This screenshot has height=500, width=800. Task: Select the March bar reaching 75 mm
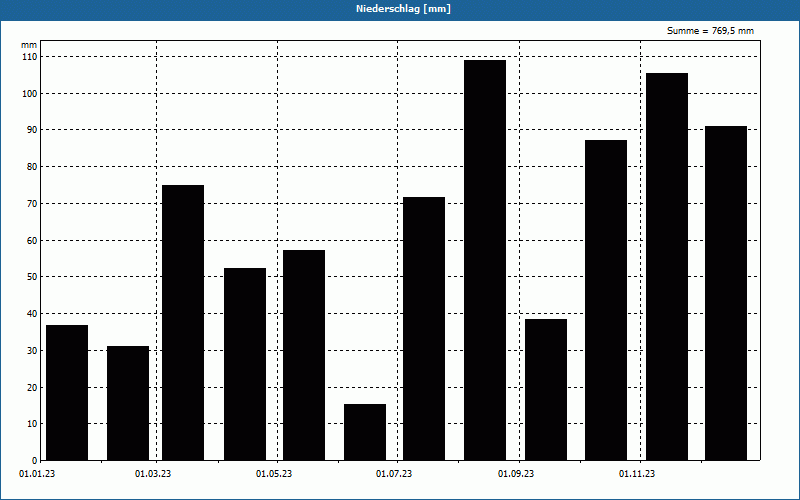(x=183, y=322)
